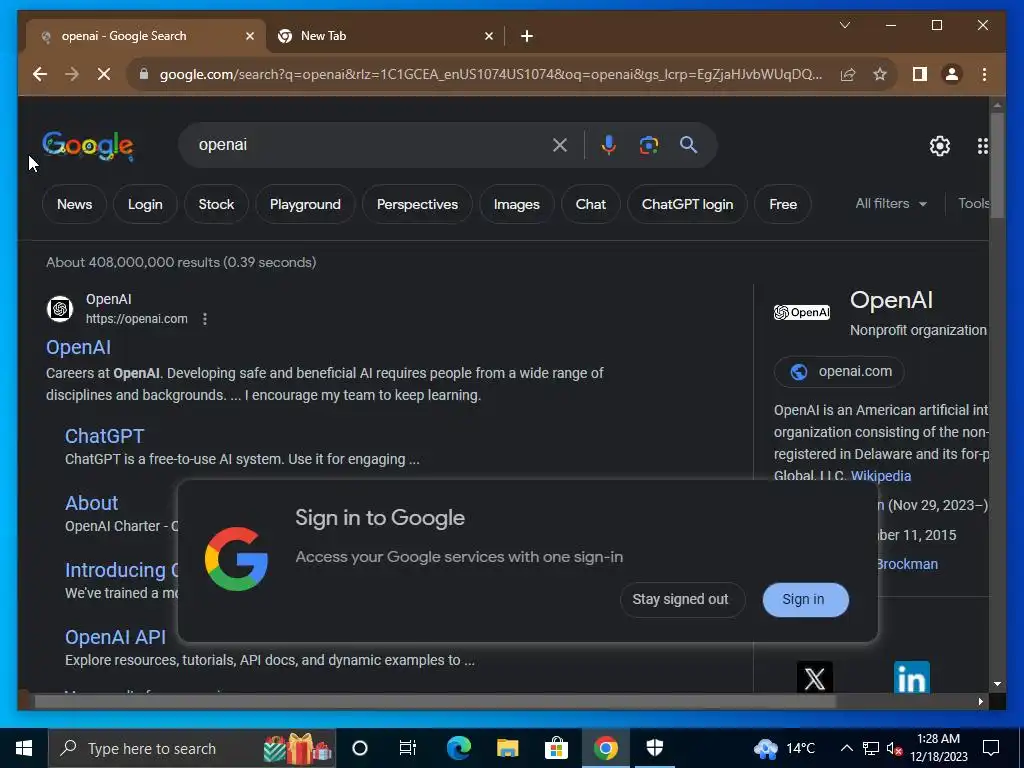The height and width of the screenshot is (768, 1024).
Task: Stop loading the page with X button
Action: coord(104,74)
